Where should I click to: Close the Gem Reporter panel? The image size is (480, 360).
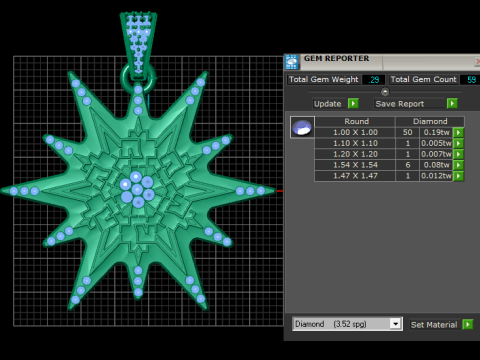coord(477,61)
